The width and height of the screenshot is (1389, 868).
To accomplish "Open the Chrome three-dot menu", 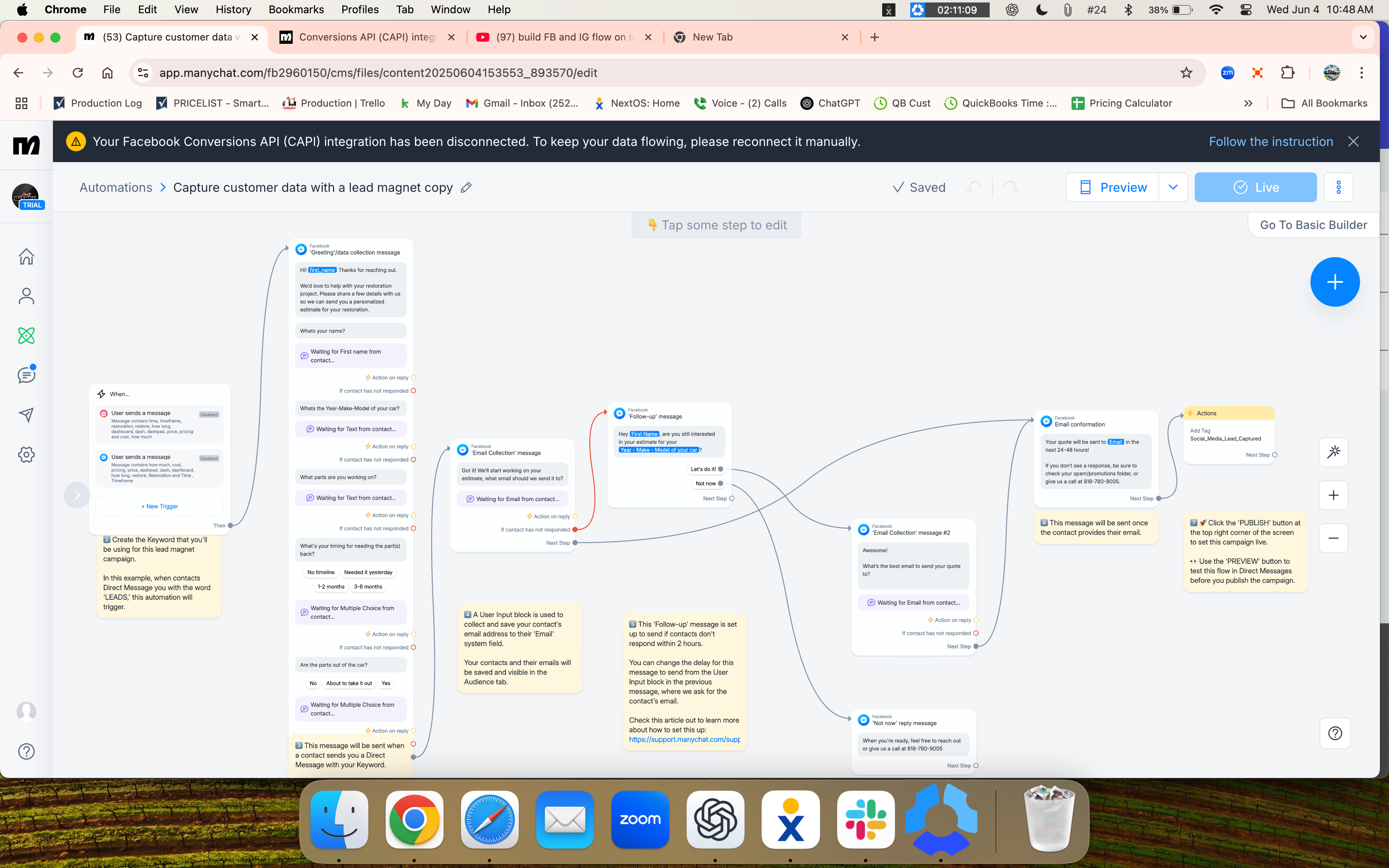I will pyautogui.click(x=1361, y=72).
